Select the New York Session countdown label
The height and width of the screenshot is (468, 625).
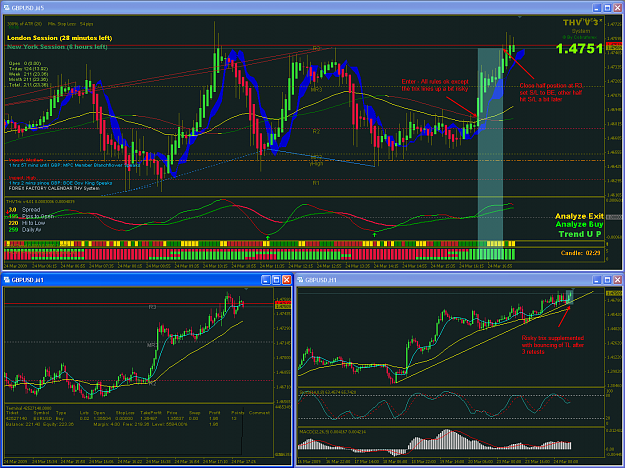57,47
